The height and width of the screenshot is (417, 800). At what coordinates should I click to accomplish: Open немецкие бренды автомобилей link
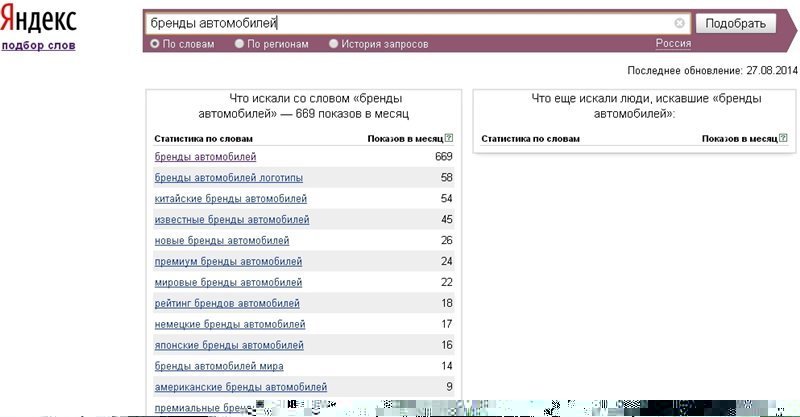click(230, 325)
